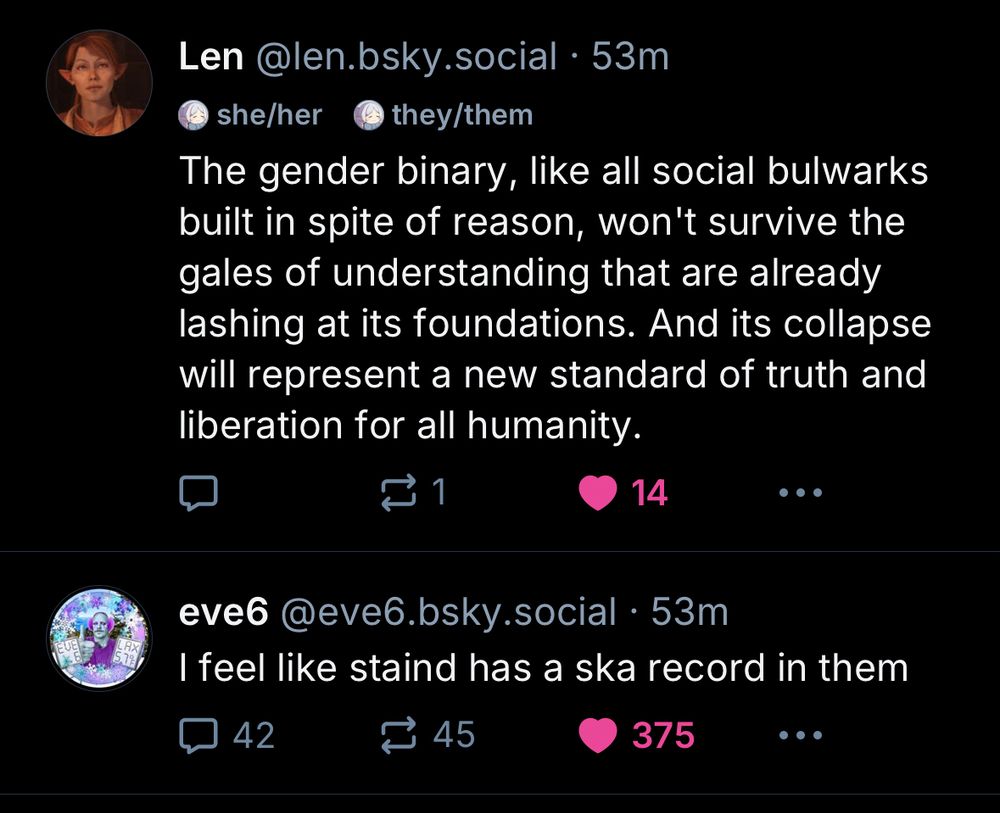Click the 53m timestamp on eve6's post
The height and width of the screenshot is (813, 1000).
click(x=693, y=612)
